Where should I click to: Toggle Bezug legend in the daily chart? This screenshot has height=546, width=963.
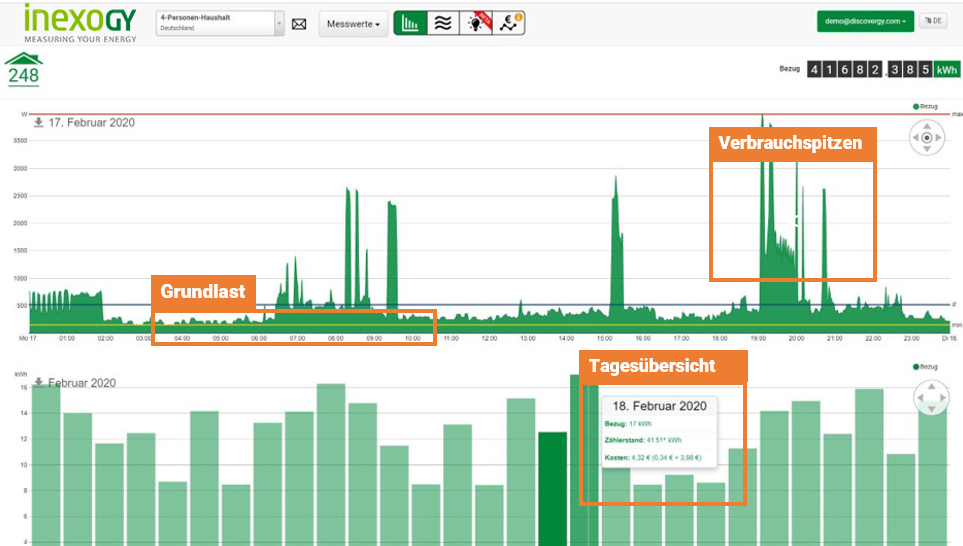click(926, 106)
